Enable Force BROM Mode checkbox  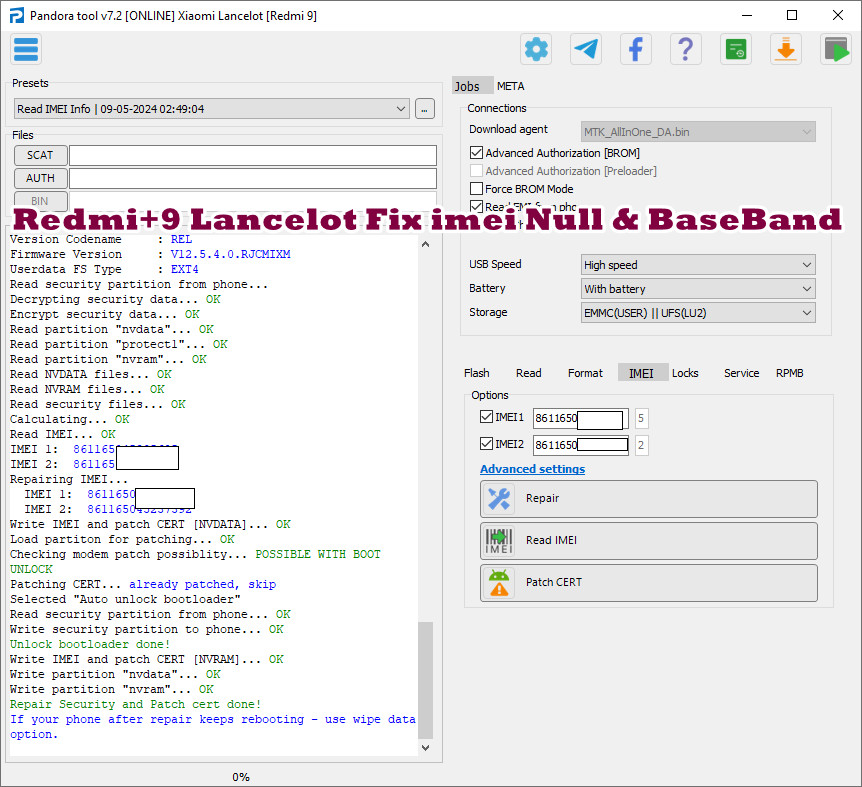click(x=477, y=189)
